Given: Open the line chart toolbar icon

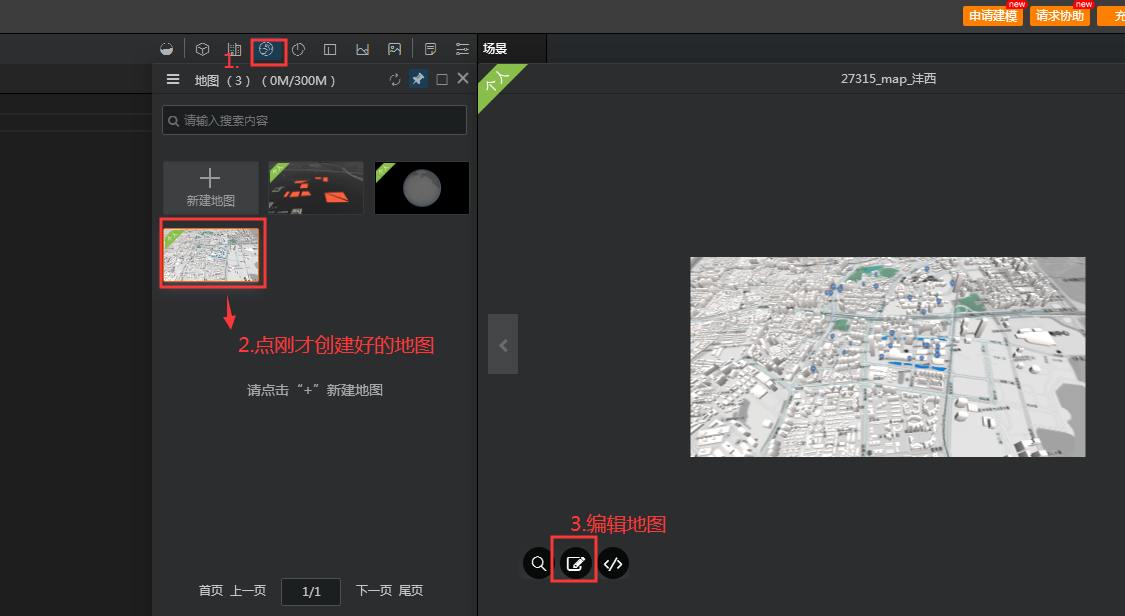Looking at the screenshot, I should tap(362, 48).
